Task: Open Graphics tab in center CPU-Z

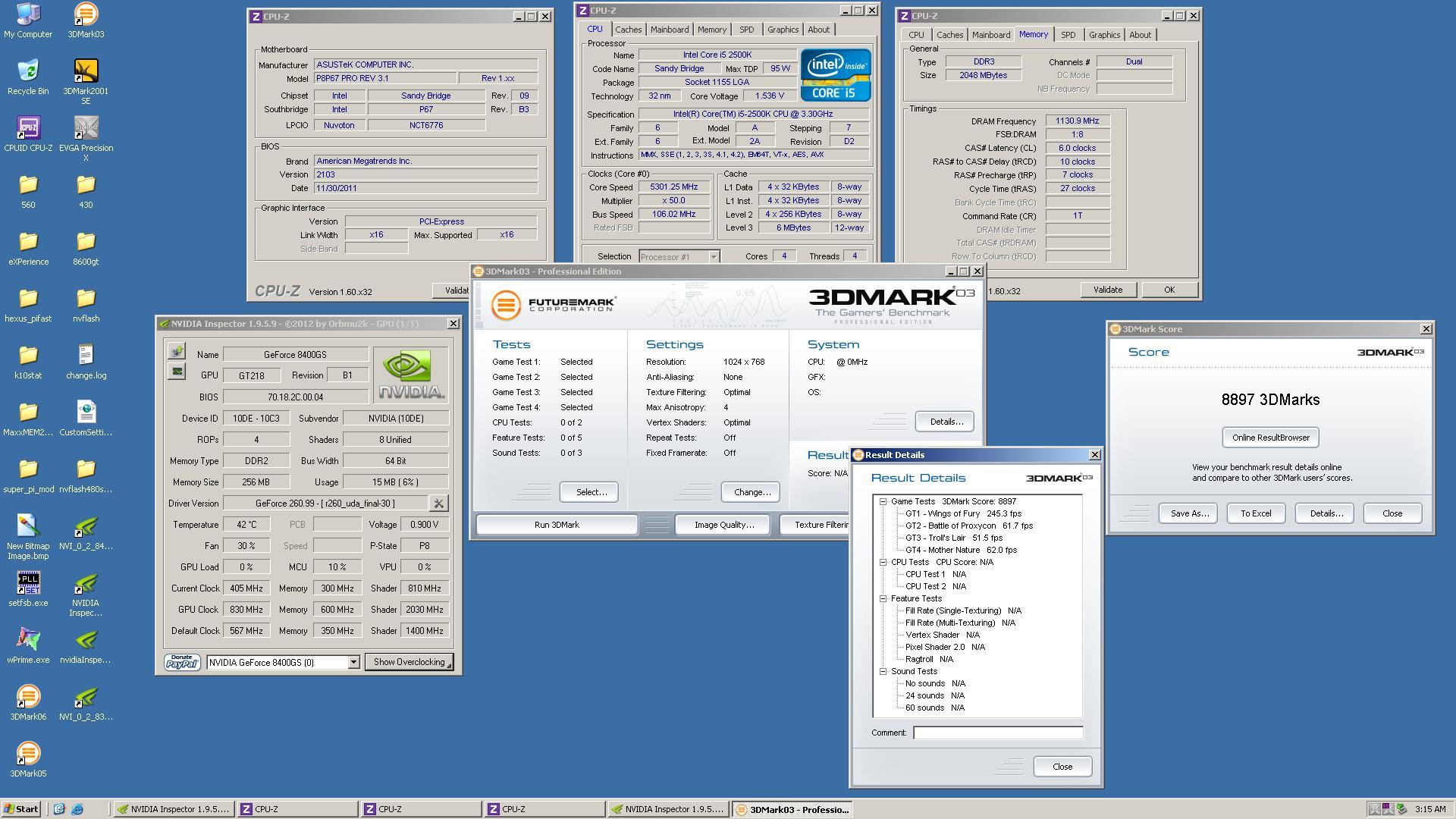Action: pyautogui.click(x=783, y=30)
